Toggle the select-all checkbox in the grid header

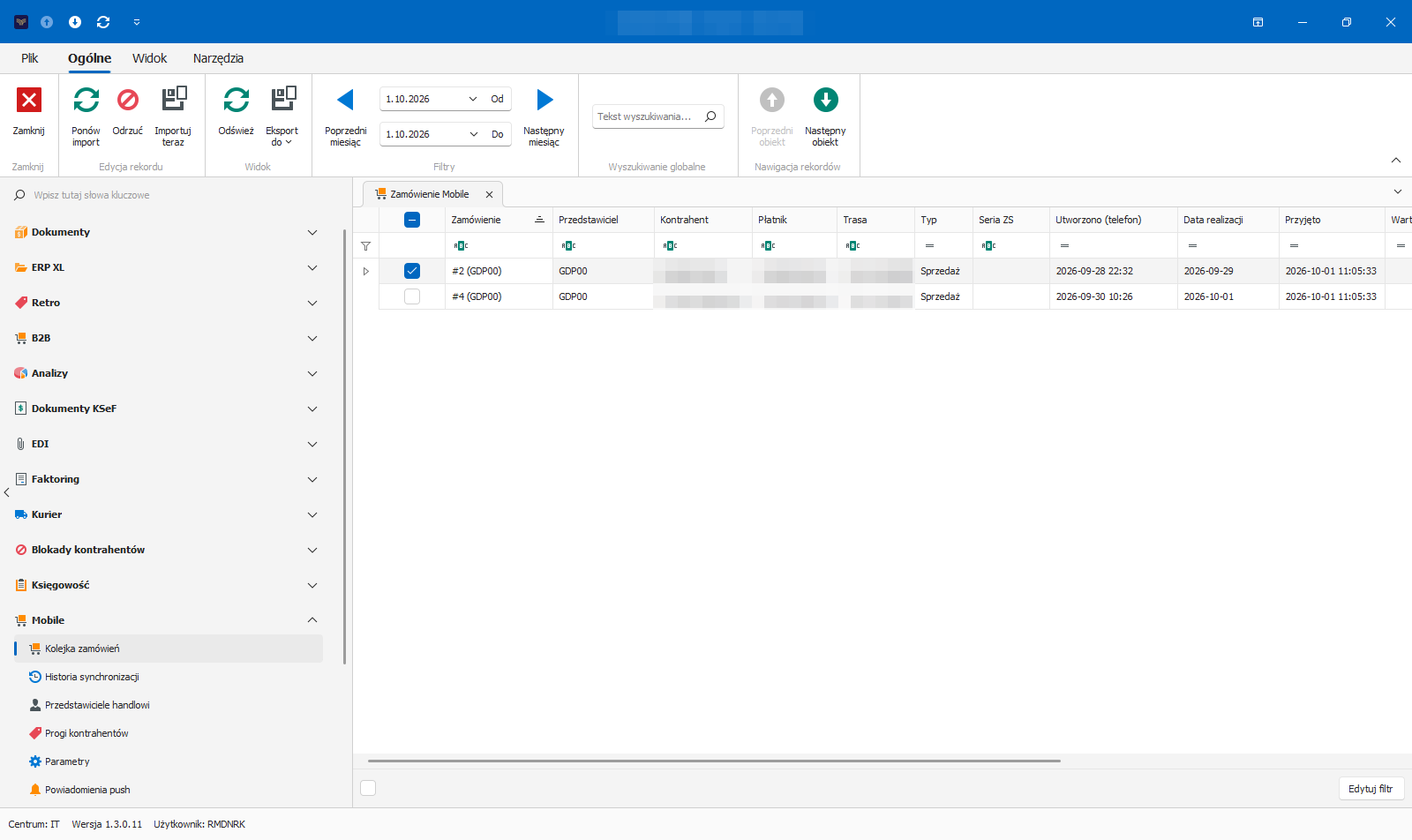click(412, 220)
